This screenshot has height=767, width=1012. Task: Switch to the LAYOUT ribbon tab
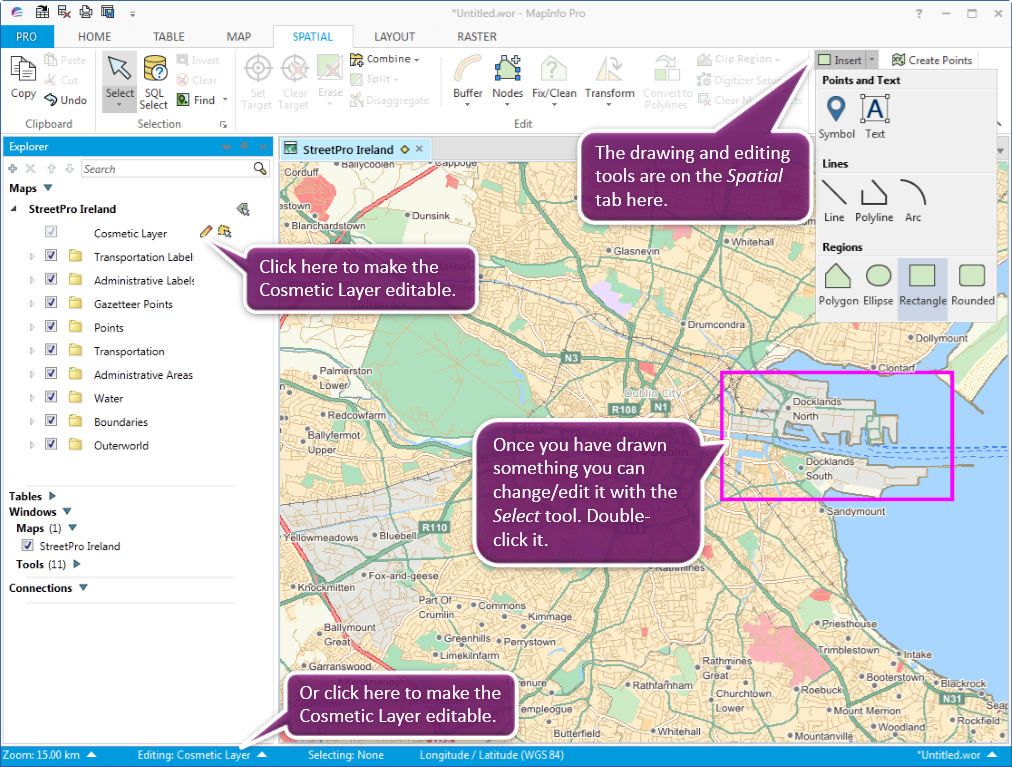[394, 37]
